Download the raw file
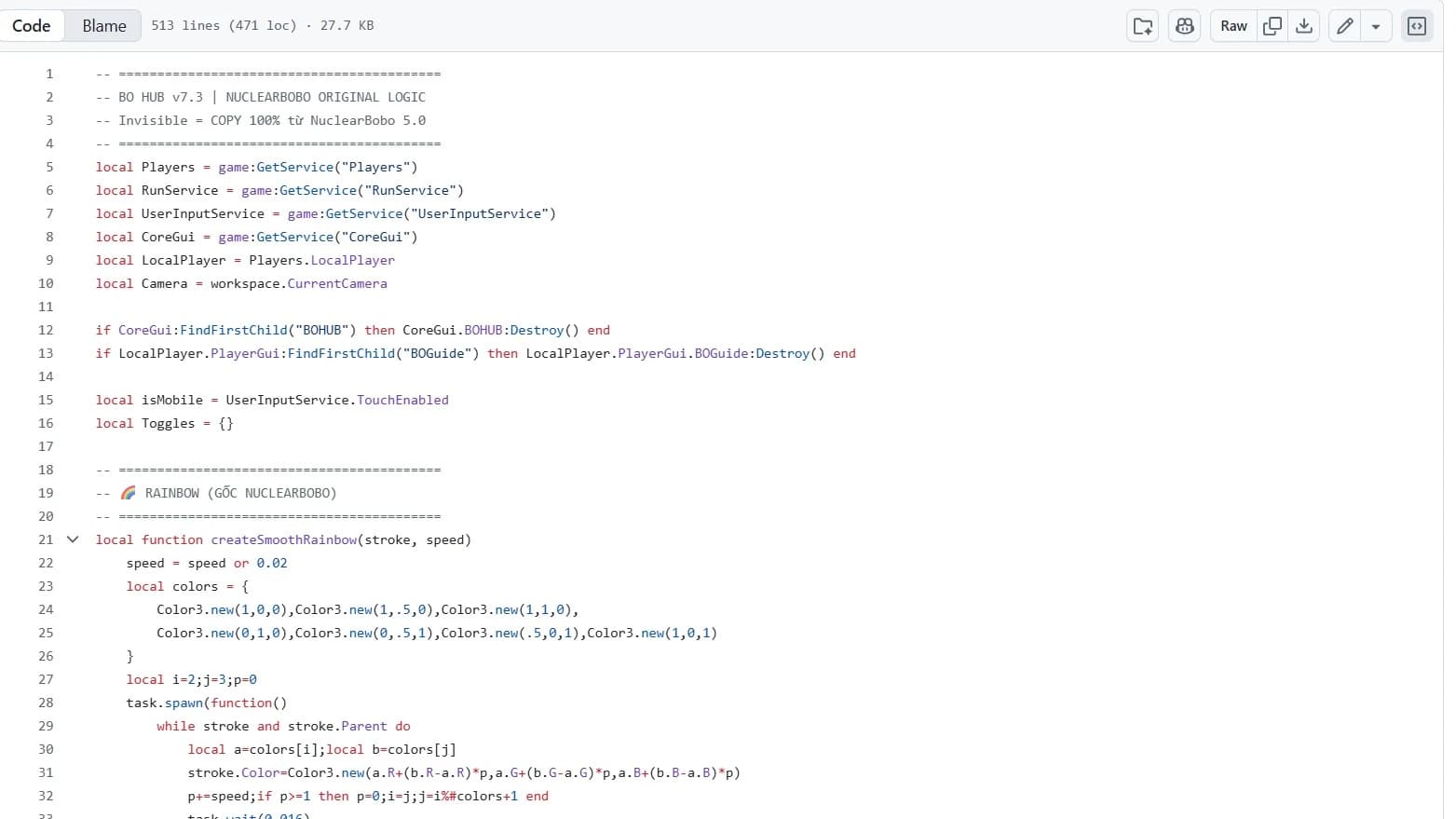The height and width of the screenshot is (819, 1456). (x=1304, y=26)
